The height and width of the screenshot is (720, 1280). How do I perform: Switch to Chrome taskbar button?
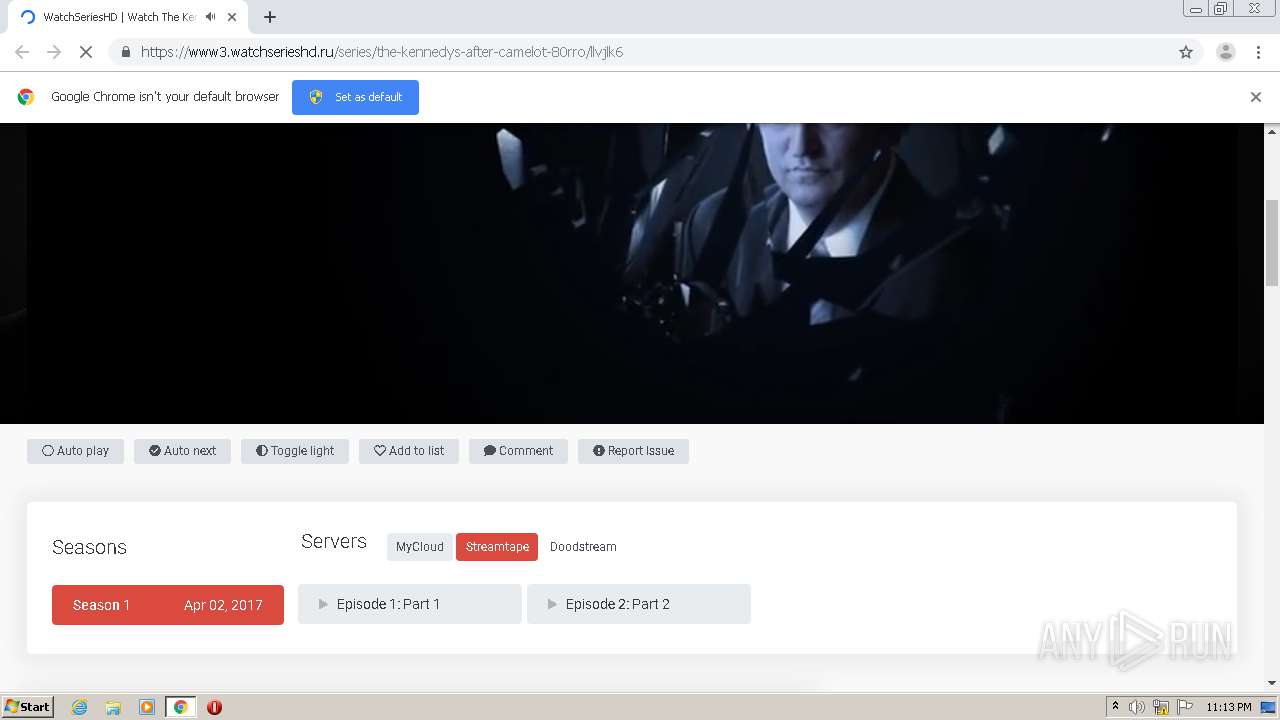pyautogui.click(x=181, y=707)
